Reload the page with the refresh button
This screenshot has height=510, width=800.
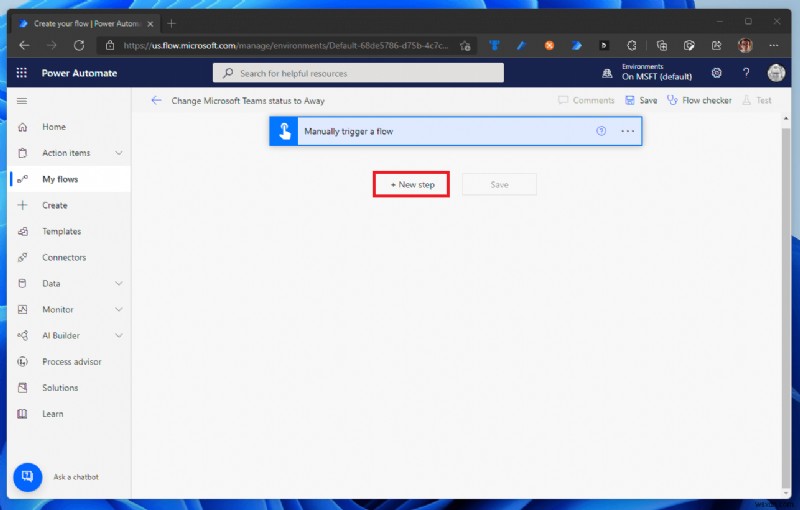tap(79, 45)
